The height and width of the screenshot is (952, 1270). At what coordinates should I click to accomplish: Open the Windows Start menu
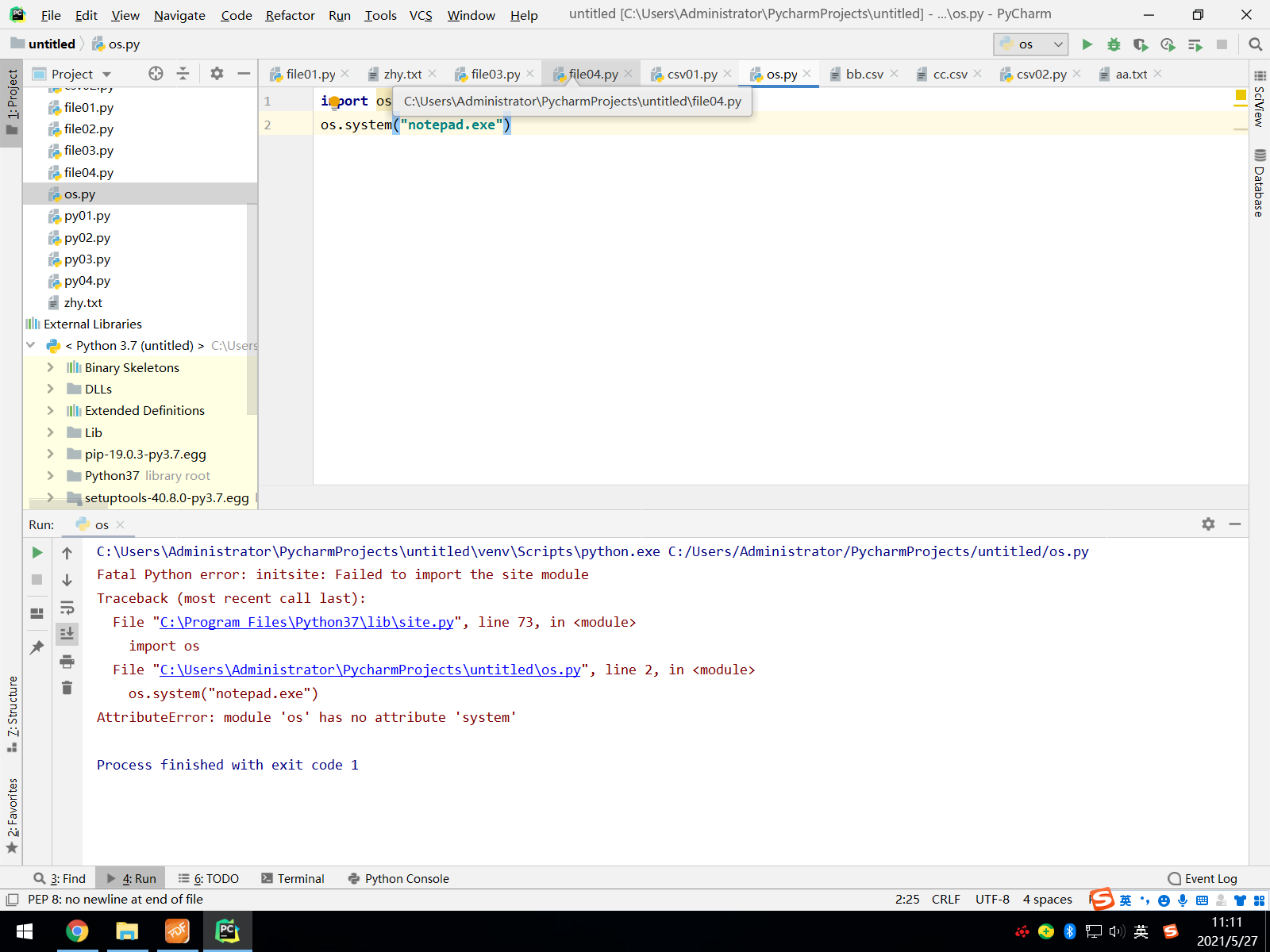pyautogui.click(x=25, y=931)
